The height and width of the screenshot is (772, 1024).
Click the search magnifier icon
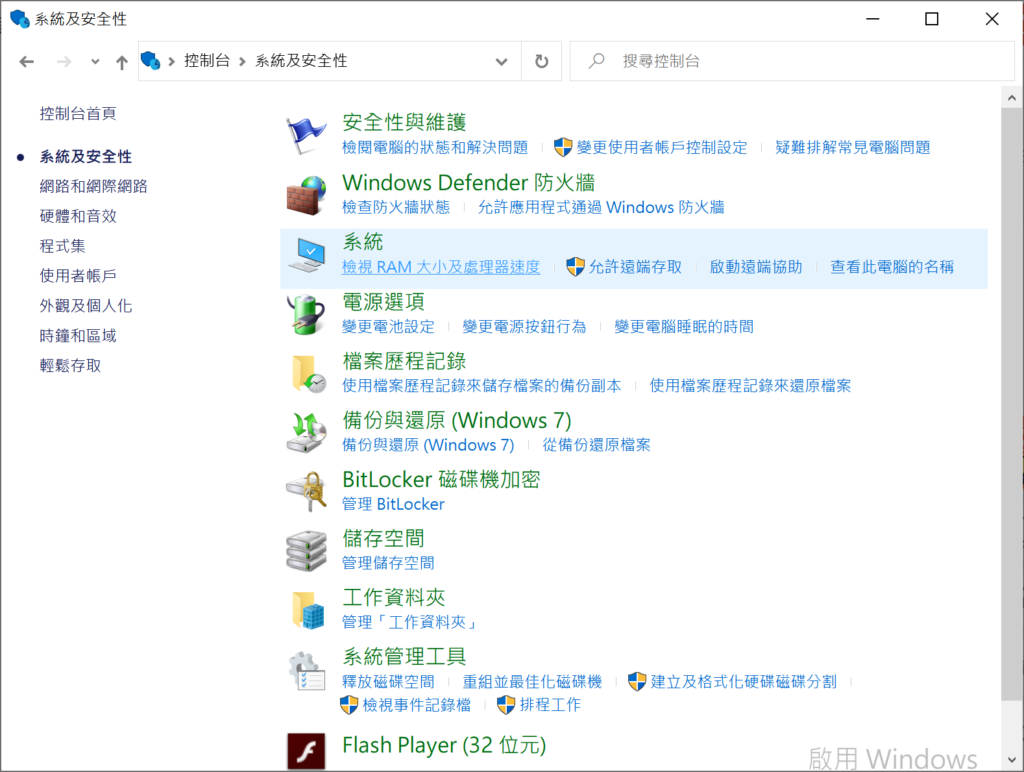[x=596, y=61]
